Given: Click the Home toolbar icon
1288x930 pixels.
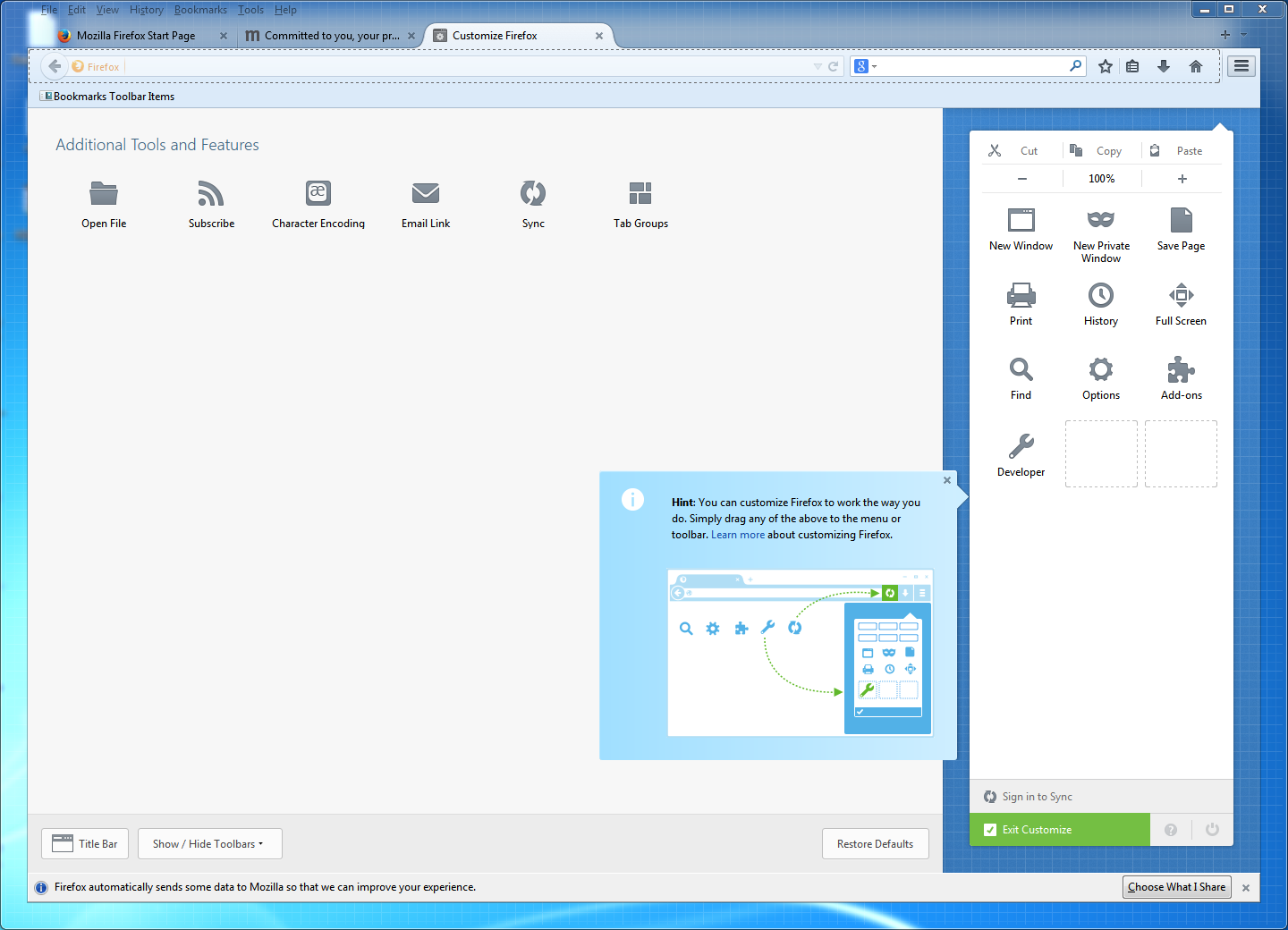Looking at the screenshot, I should click(1196, 66).
